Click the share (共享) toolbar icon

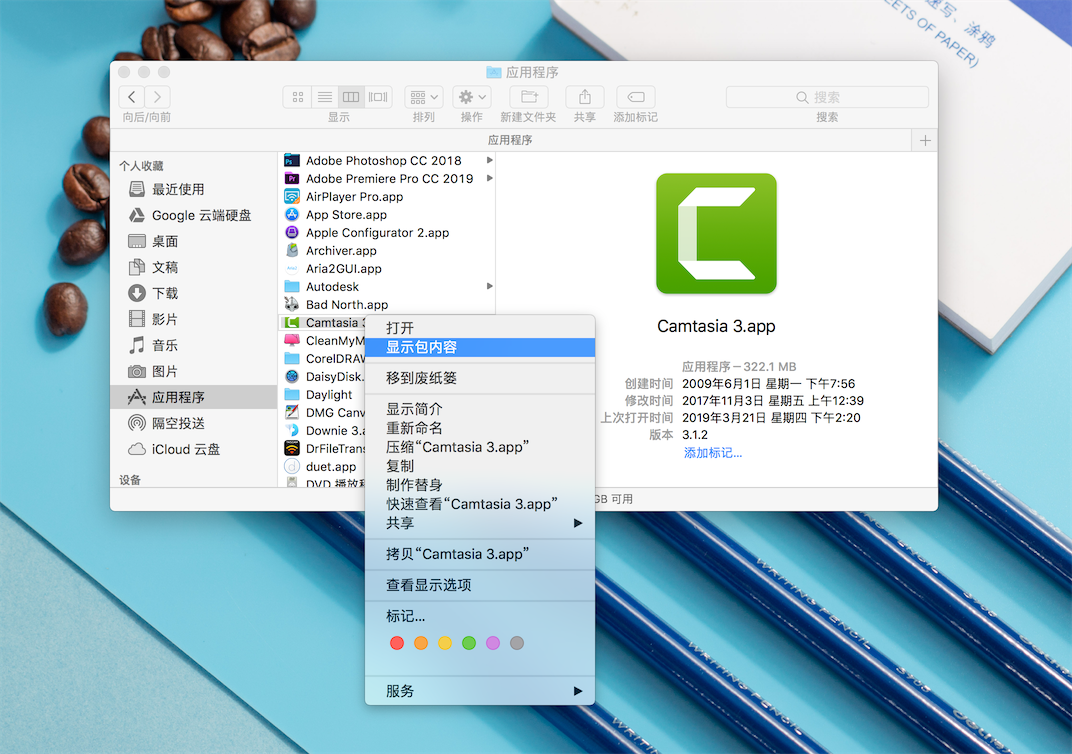(x=585, y=97)
